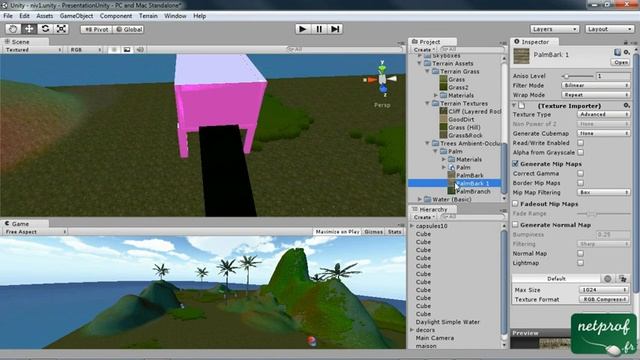
Task: Toggle scene audio speaker icon
Action: [x=140, y=49]
